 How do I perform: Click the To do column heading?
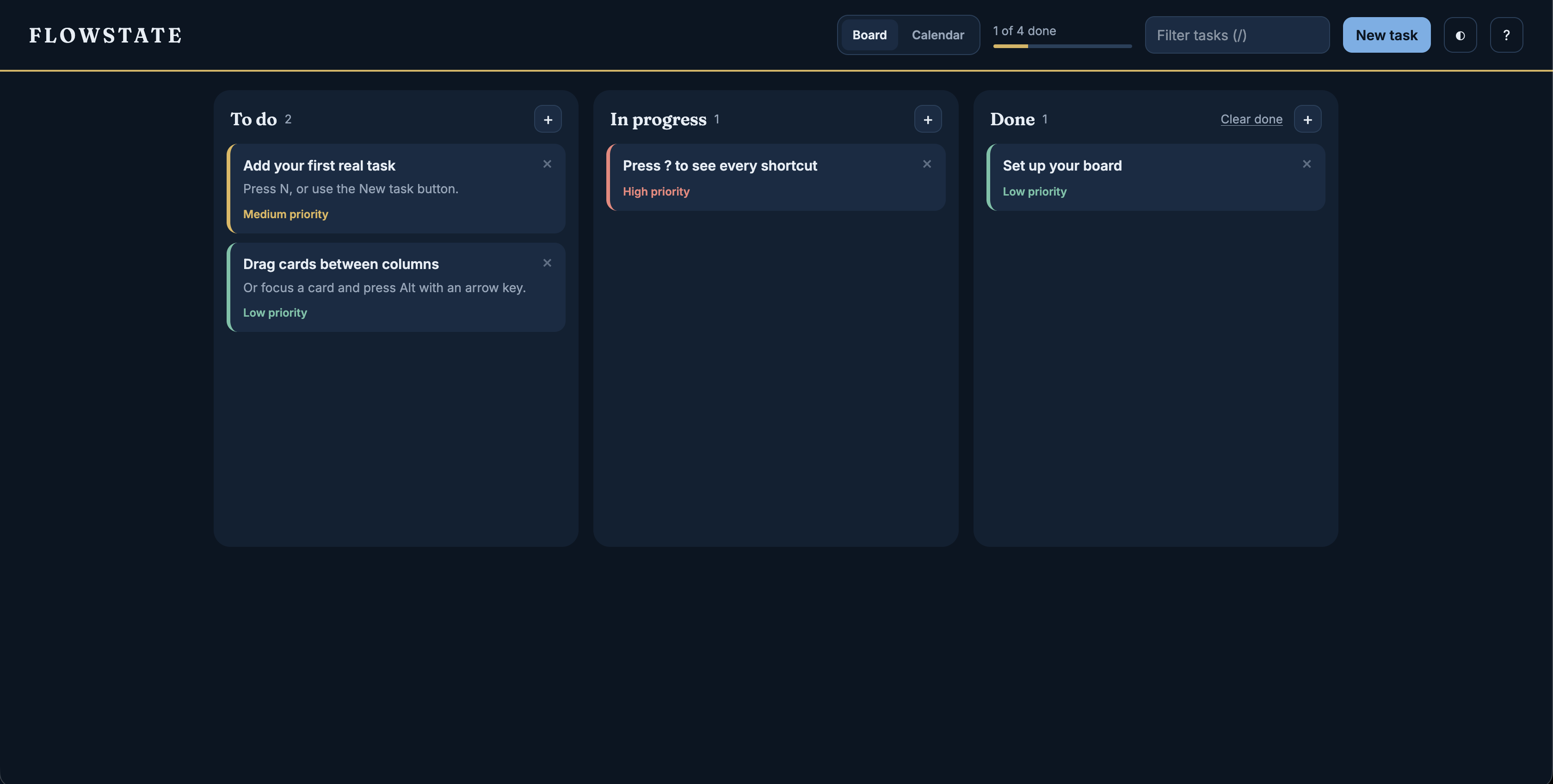pyautogui.click(x=254, y=119)
